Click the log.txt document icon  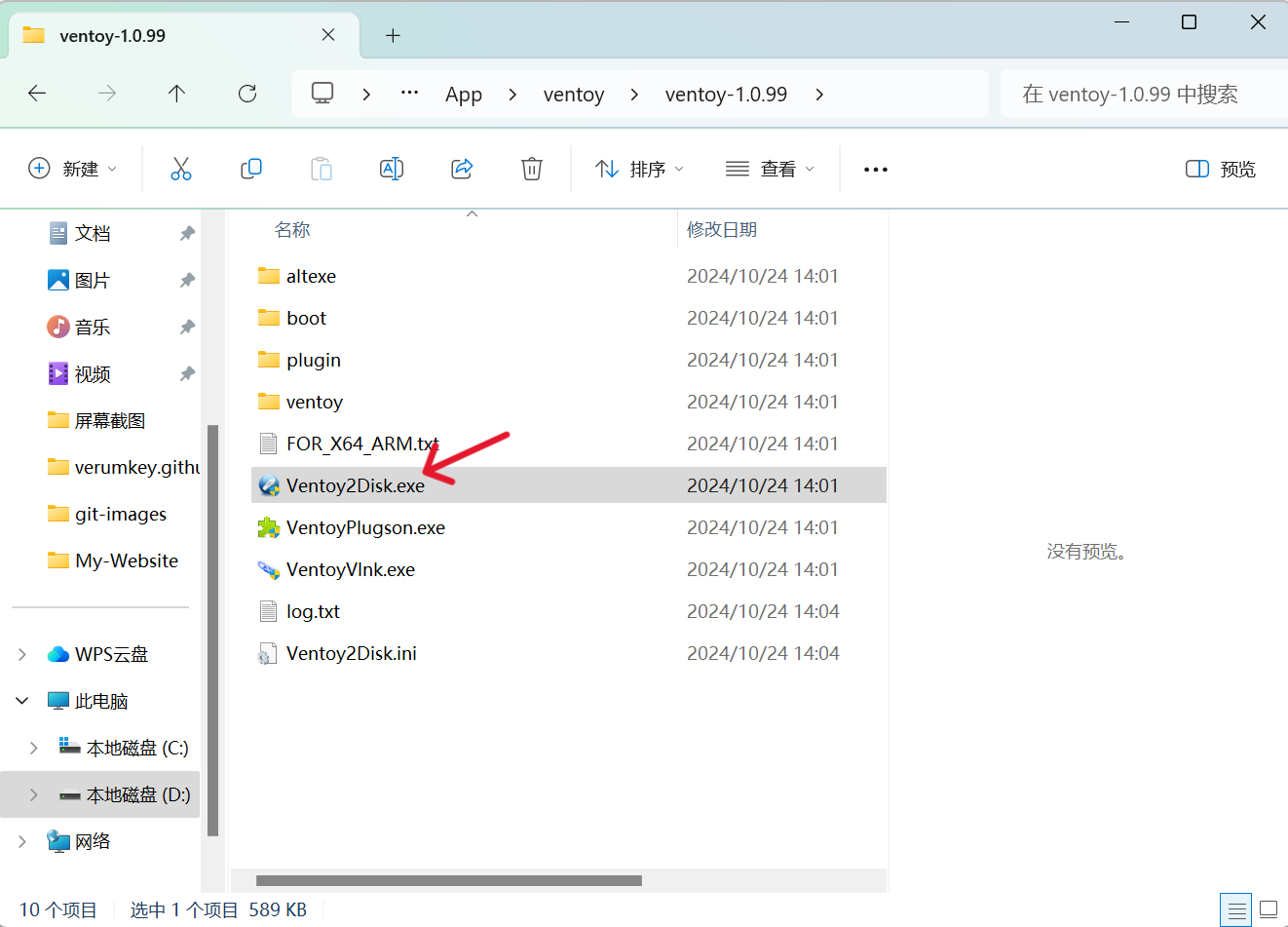coord(268,611)
